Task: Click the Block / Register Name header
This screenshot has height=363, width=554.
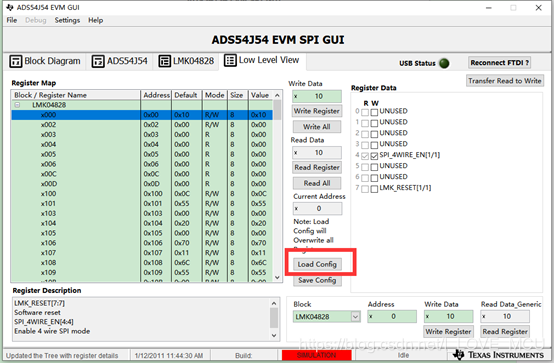Action: (x=76, y=95)
